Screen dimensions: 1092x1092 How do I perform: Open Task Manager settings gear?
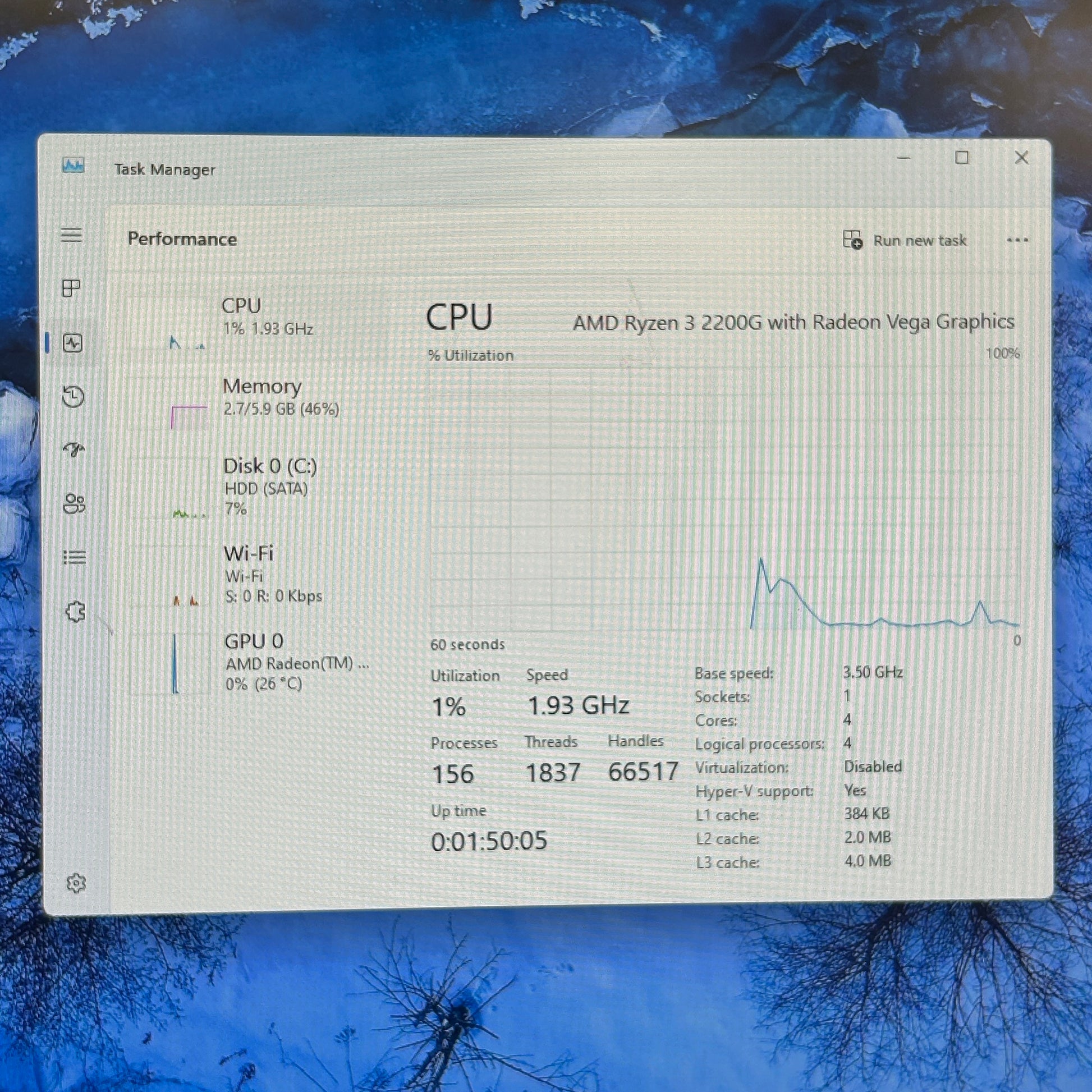(x=76, y=883)
